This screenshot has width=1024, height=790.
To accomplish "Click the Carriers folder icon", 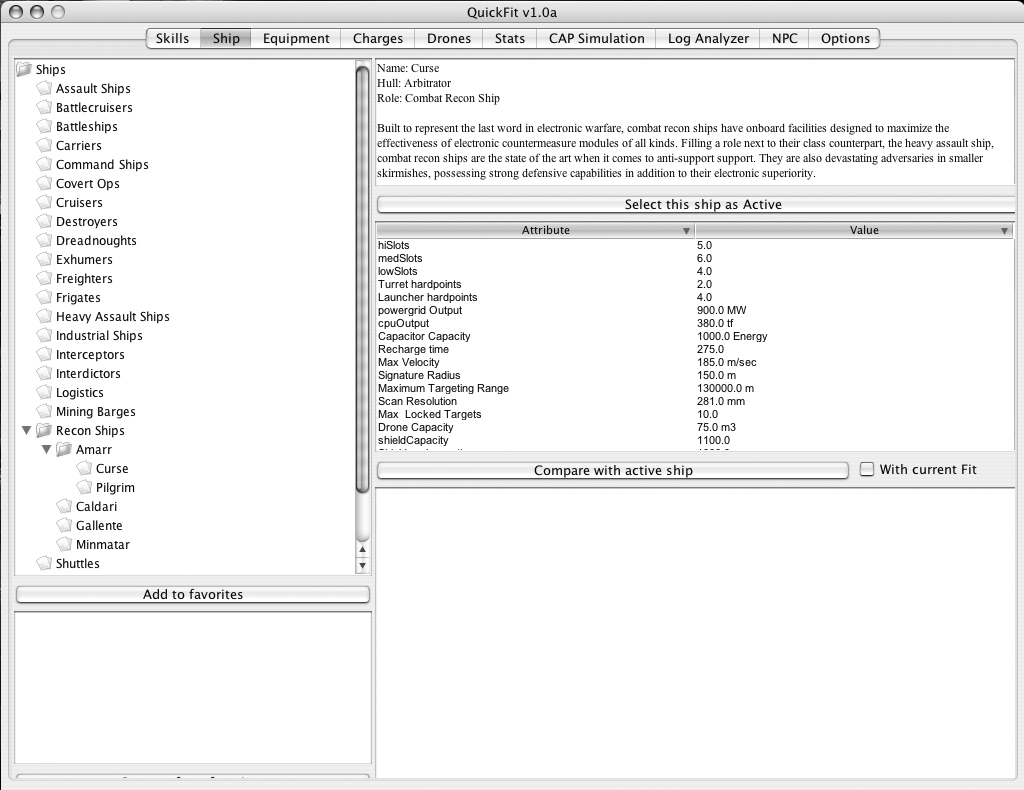I will tap(44, 145).
